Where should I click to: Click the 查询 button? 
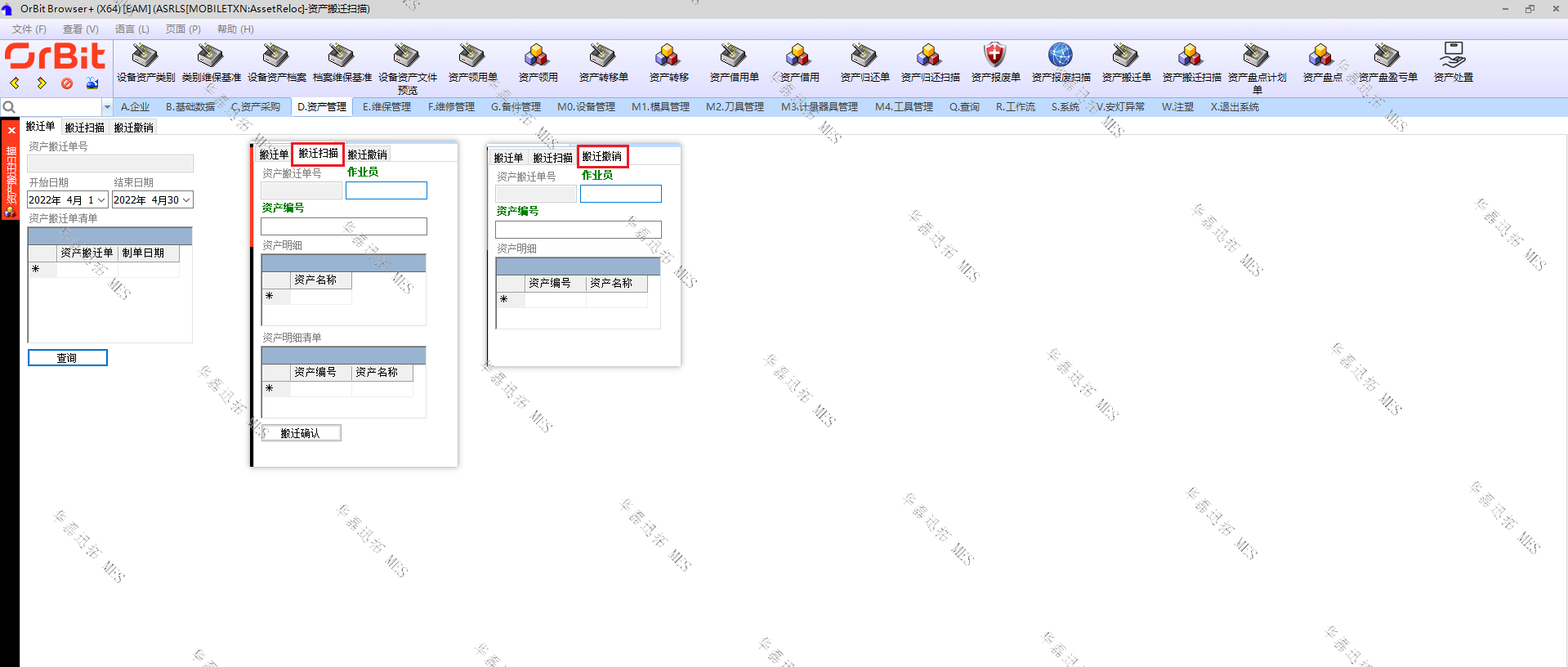click(x=67, y=358)
